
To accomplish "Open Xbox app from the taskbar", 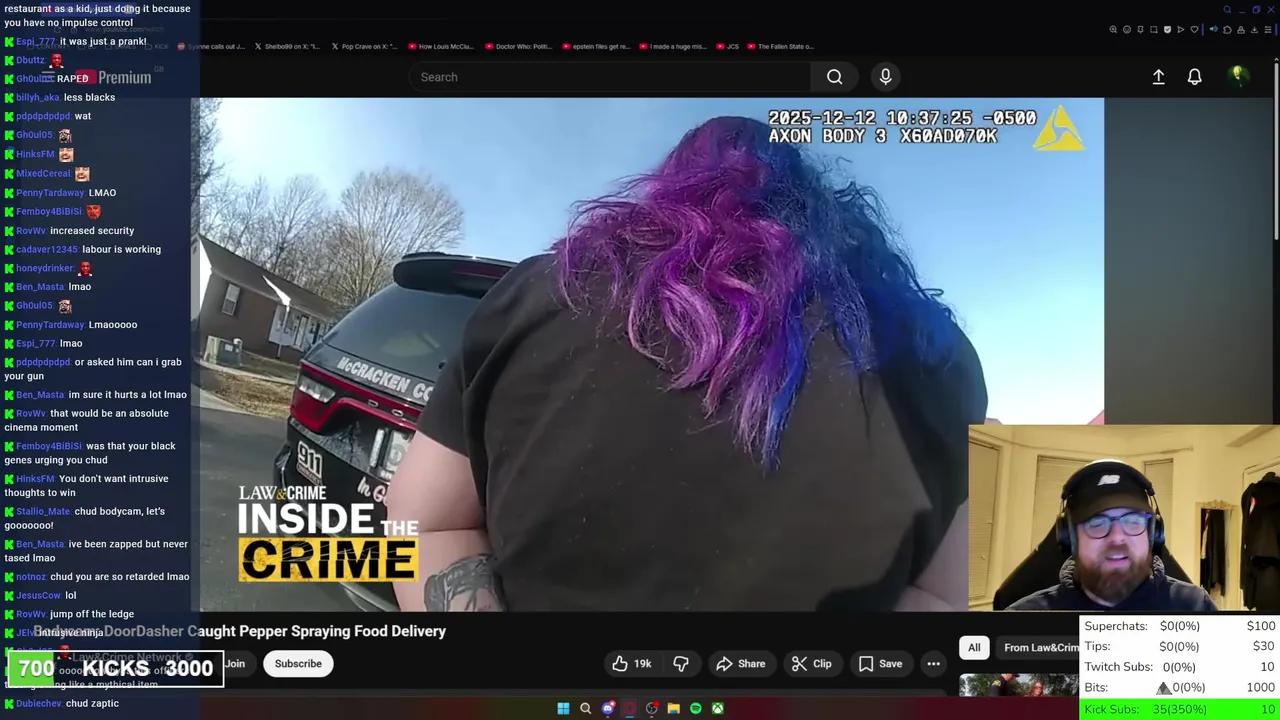I will (x=717, y=709).
